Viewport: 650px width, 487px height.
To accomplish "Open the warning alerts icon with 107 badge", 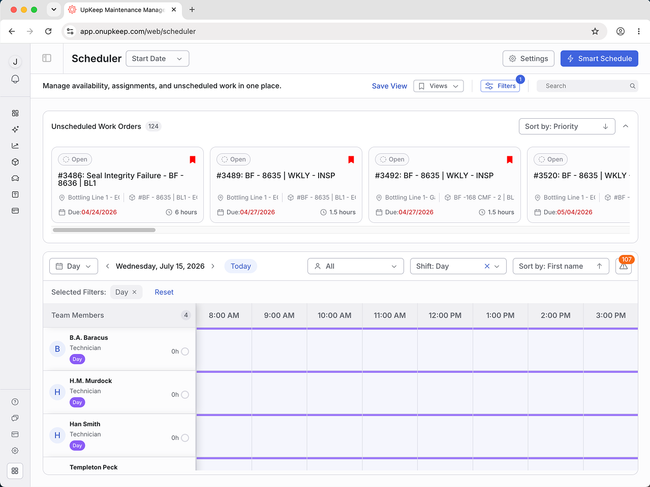I will [623, 267].
